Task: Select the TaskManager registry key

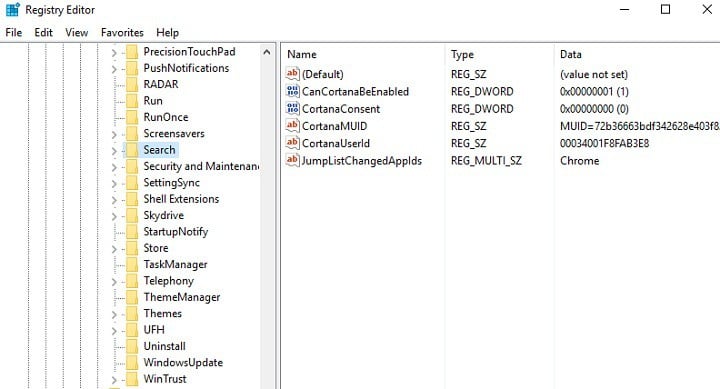Action: [175, 265]
